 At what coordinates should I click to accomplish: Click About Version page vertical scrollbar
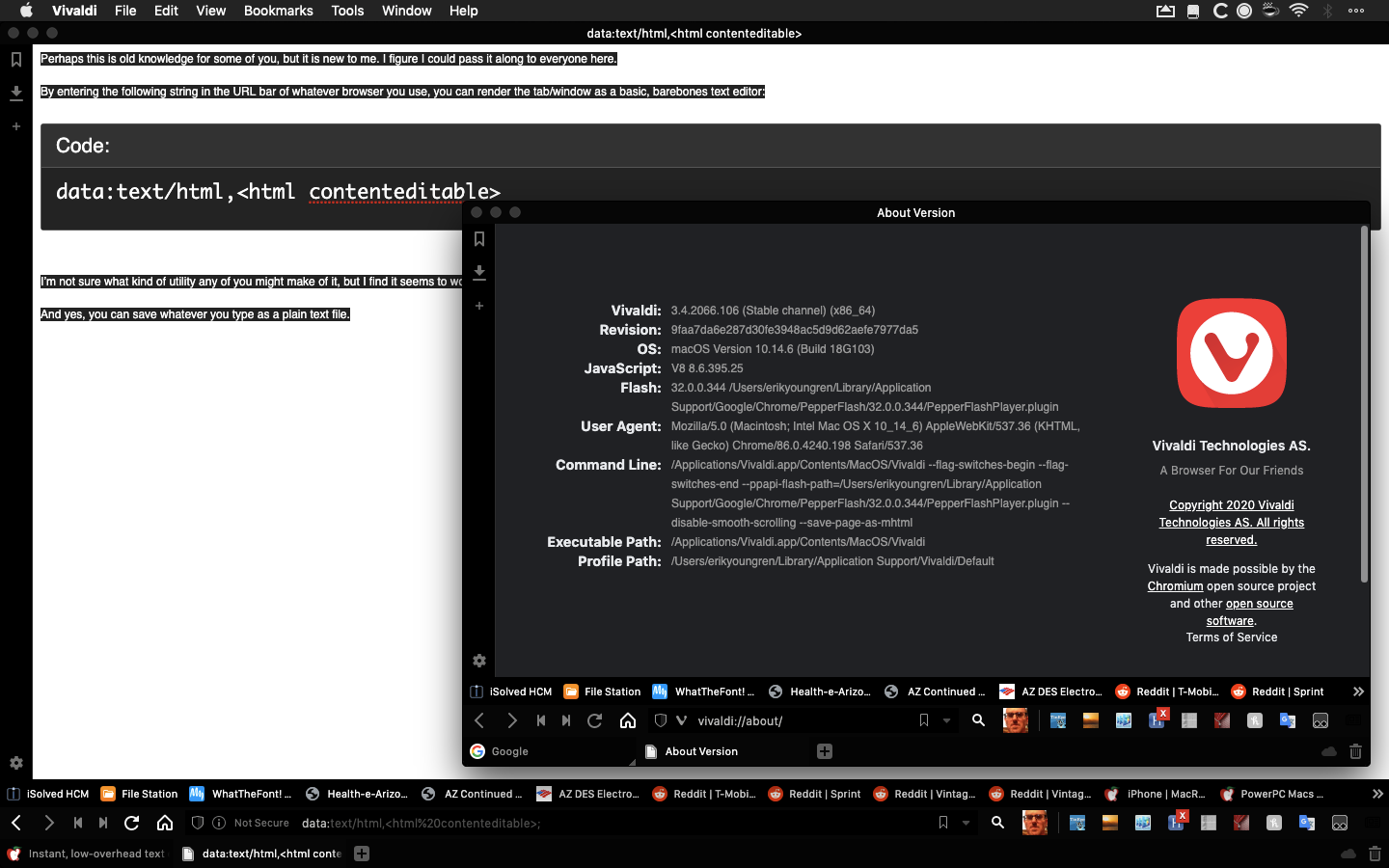[1364, 405]
